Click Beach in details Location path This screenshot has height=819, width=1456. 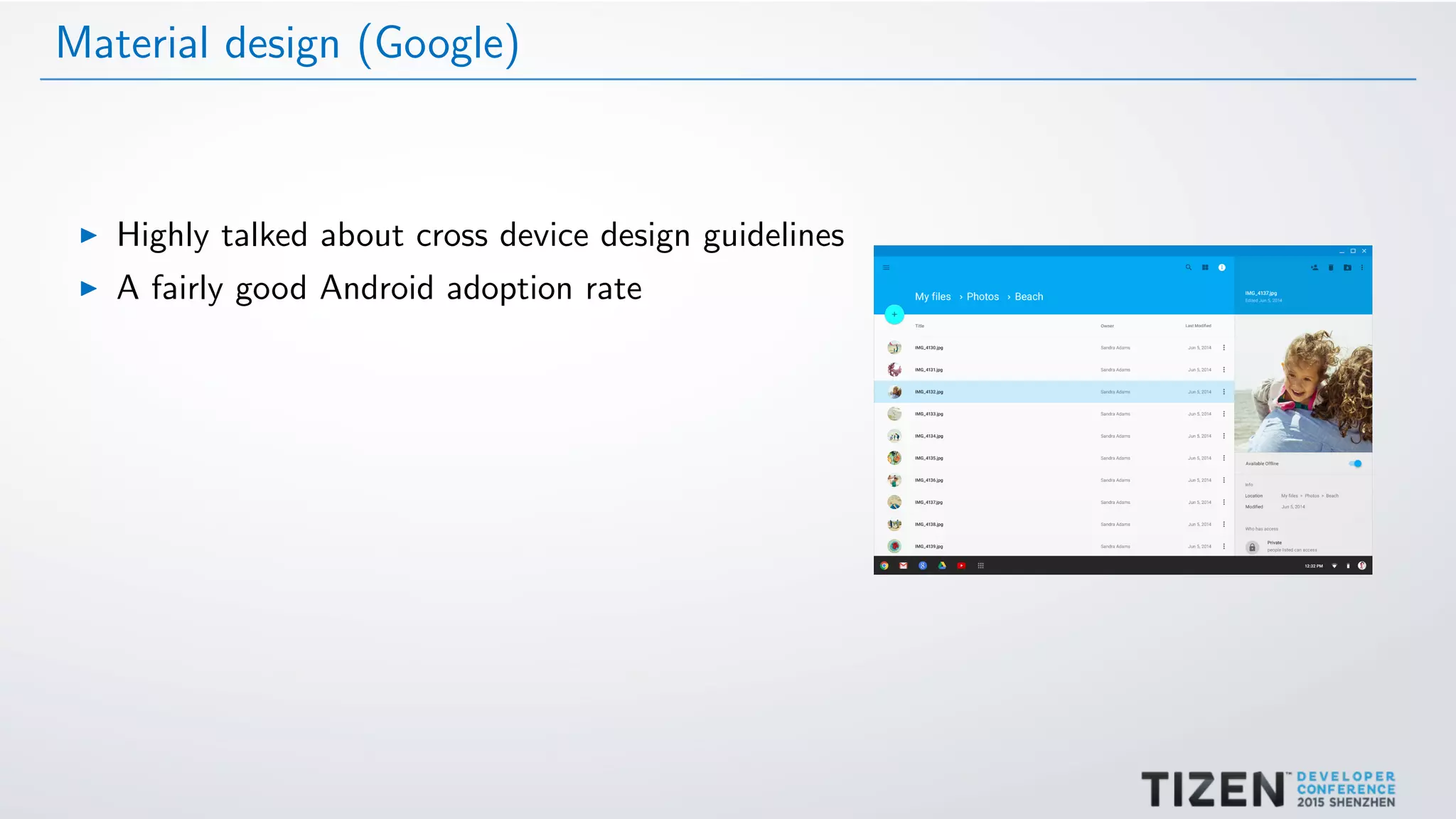(1332, 496)
